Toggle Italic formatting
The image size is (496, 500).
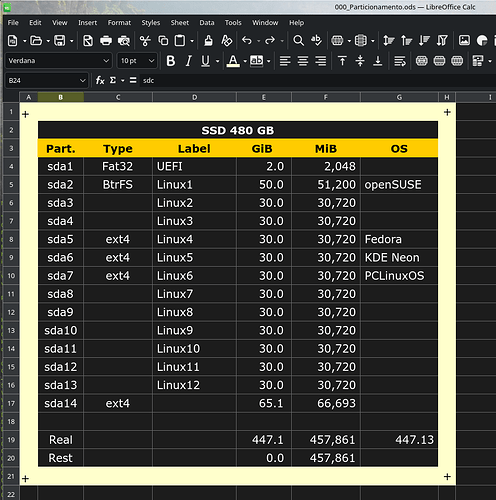pos(188,61)
